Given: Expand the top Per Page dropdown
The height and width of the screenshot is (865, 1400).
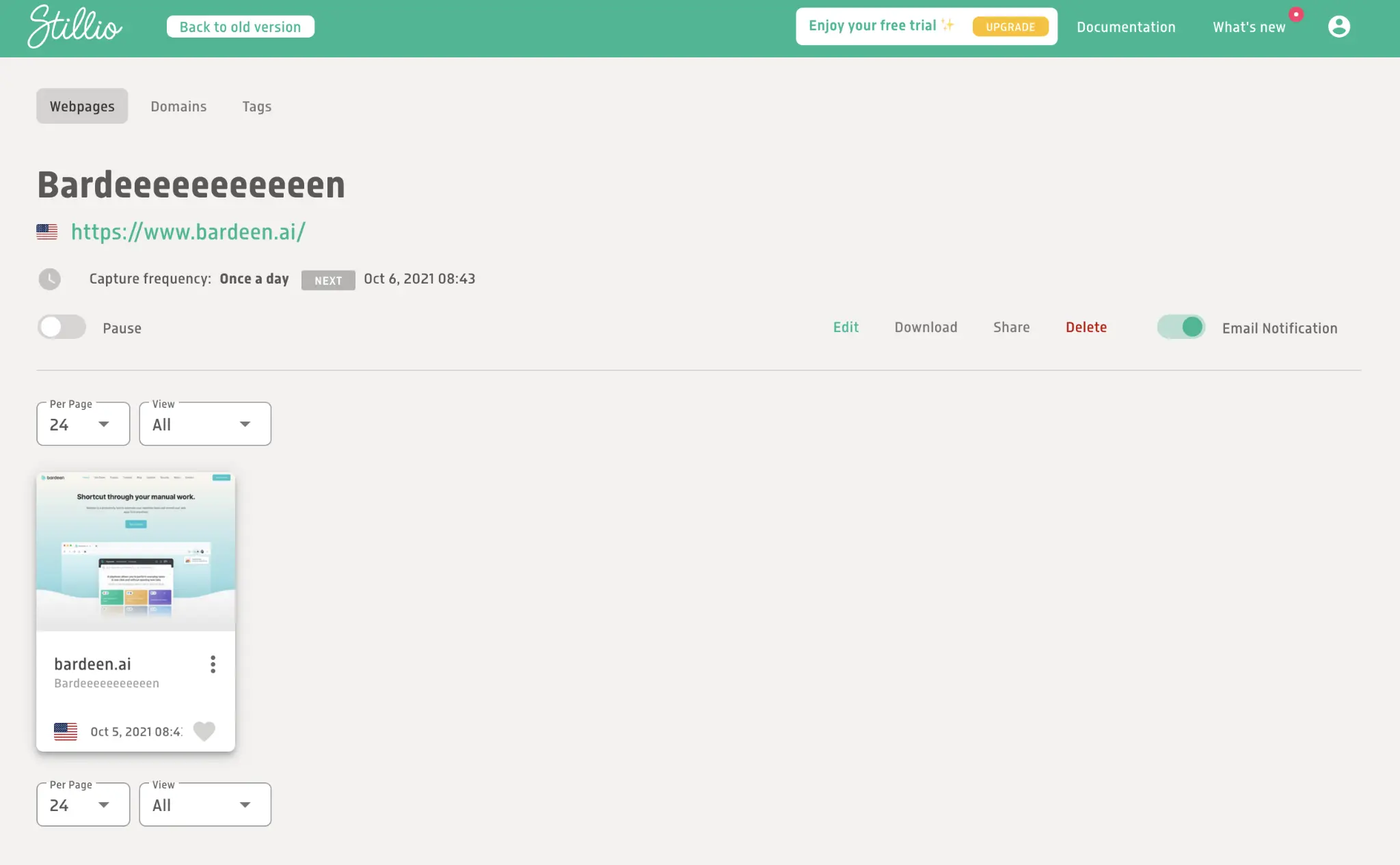Looking at the screenshot, I should point(83,424).
